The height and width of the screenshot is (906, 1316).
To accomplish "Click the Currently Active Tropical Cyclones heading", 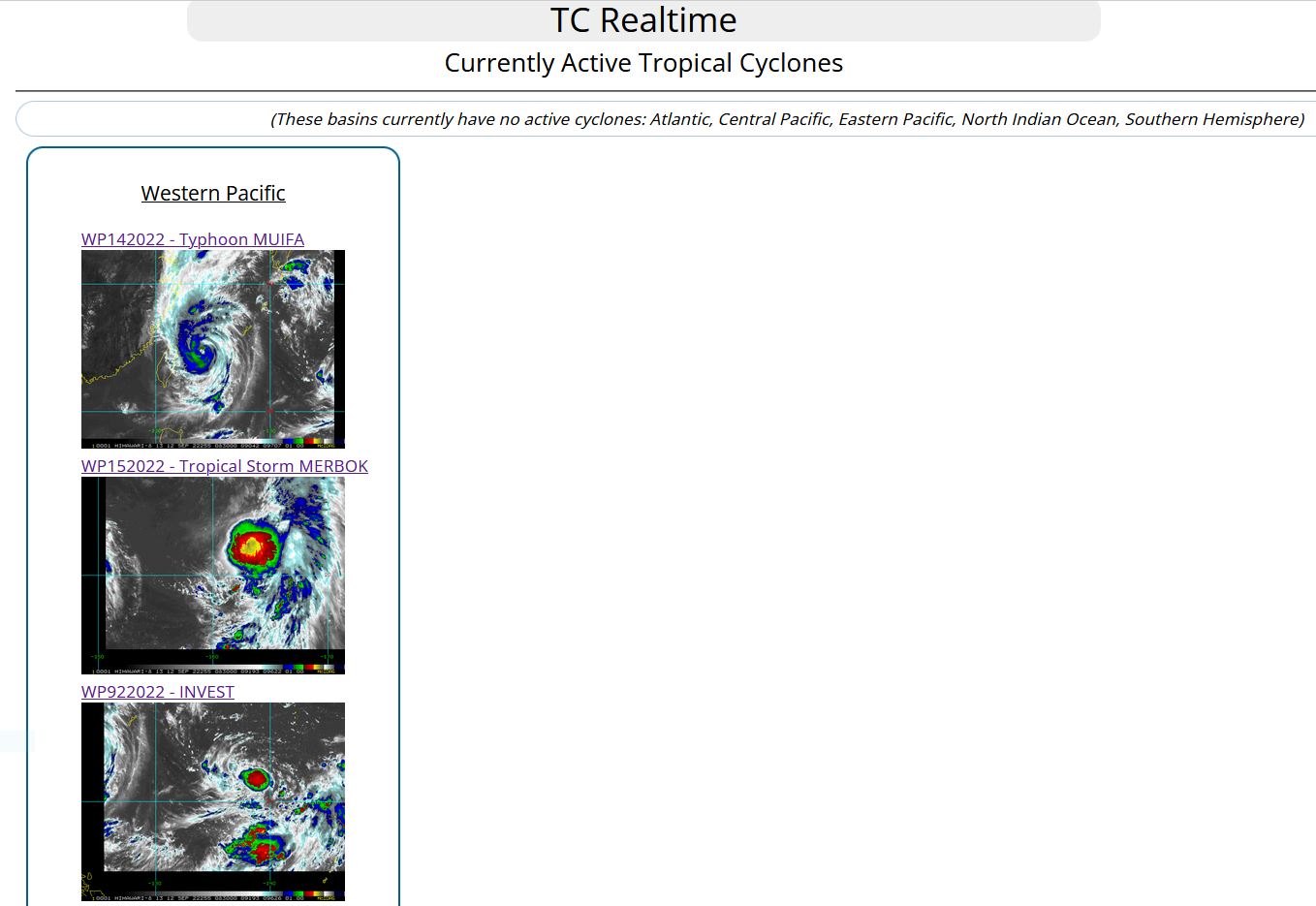I will [x=642, y=63].
